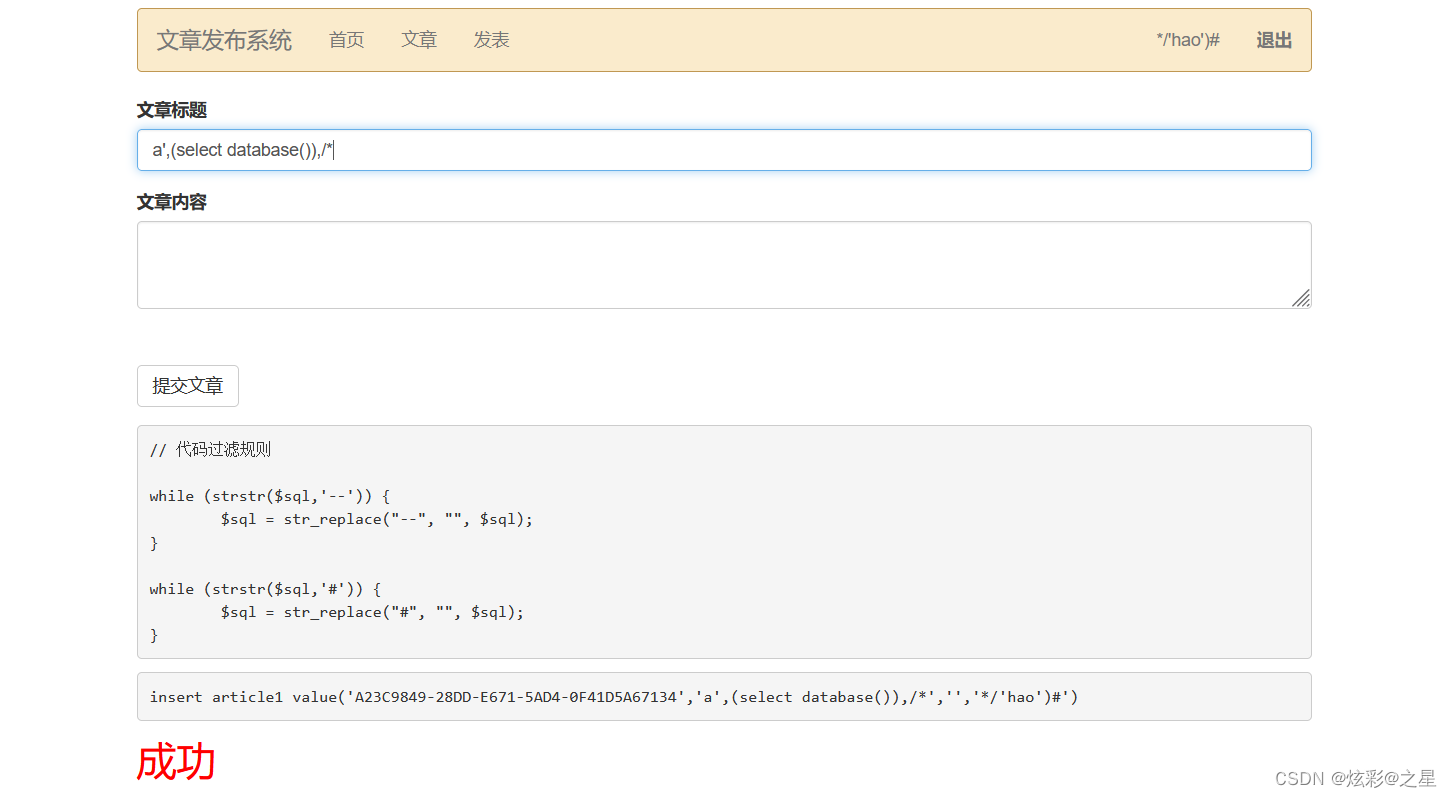Click 退出 to log out

(x=1274, y=40)
